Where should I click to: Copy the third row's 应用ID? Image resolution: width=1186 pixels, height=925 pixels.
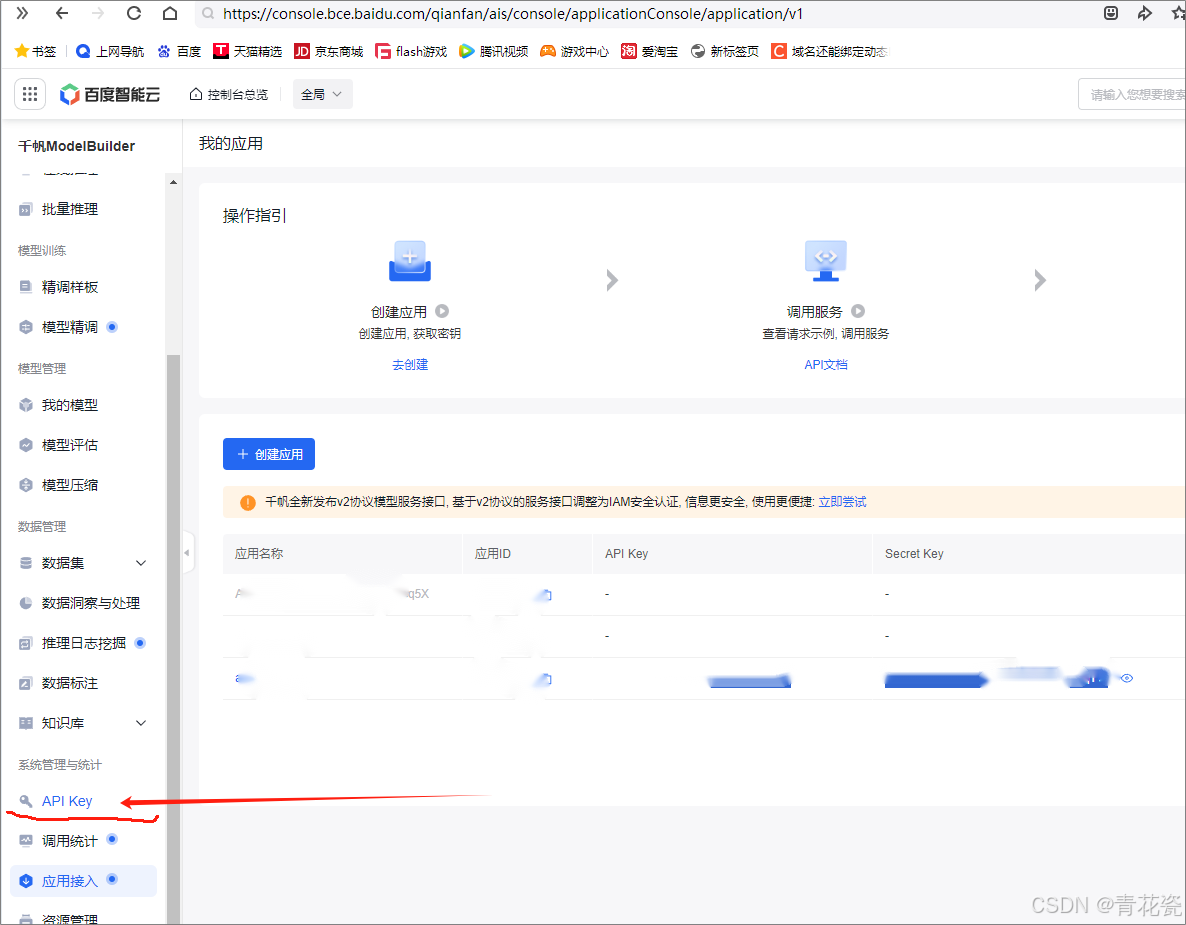tap(546, 680)
